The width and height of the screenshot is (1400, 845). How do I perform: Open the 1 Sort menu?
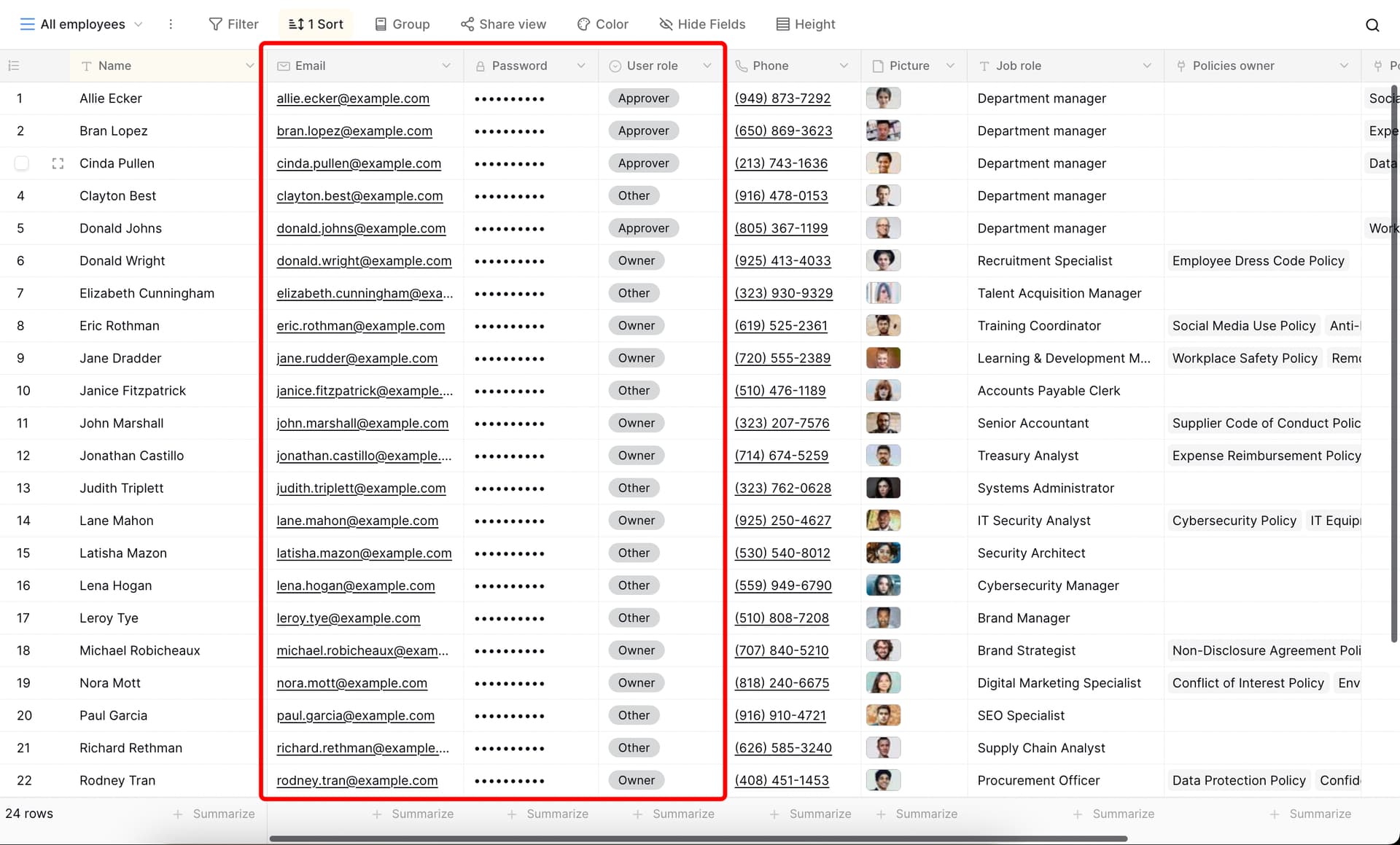click(316, 24)
